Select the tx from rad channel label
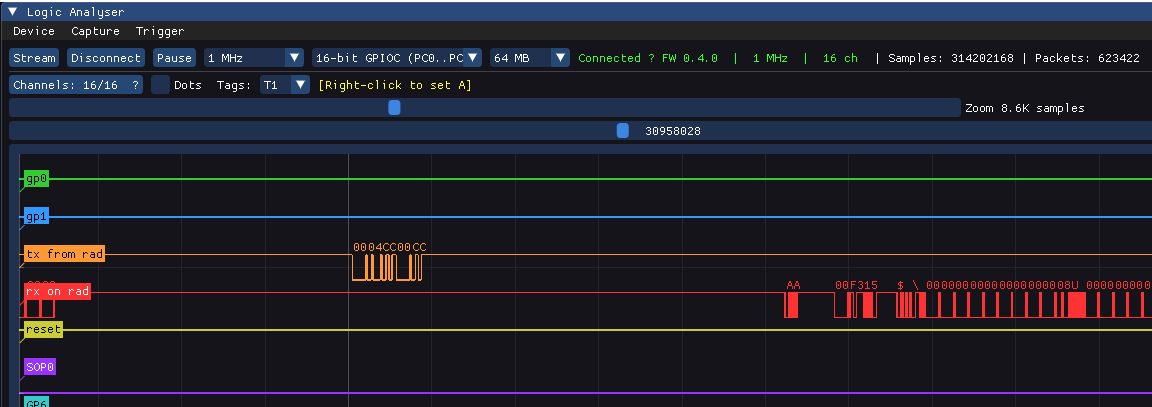 click(x=64, y=254)
